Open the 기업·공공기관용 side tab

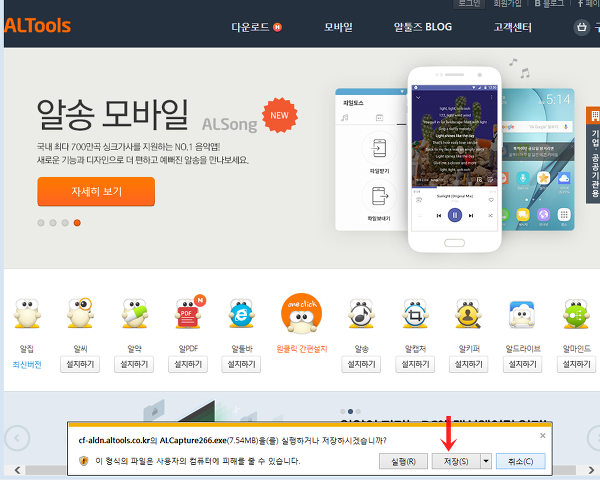coord(593,155)
